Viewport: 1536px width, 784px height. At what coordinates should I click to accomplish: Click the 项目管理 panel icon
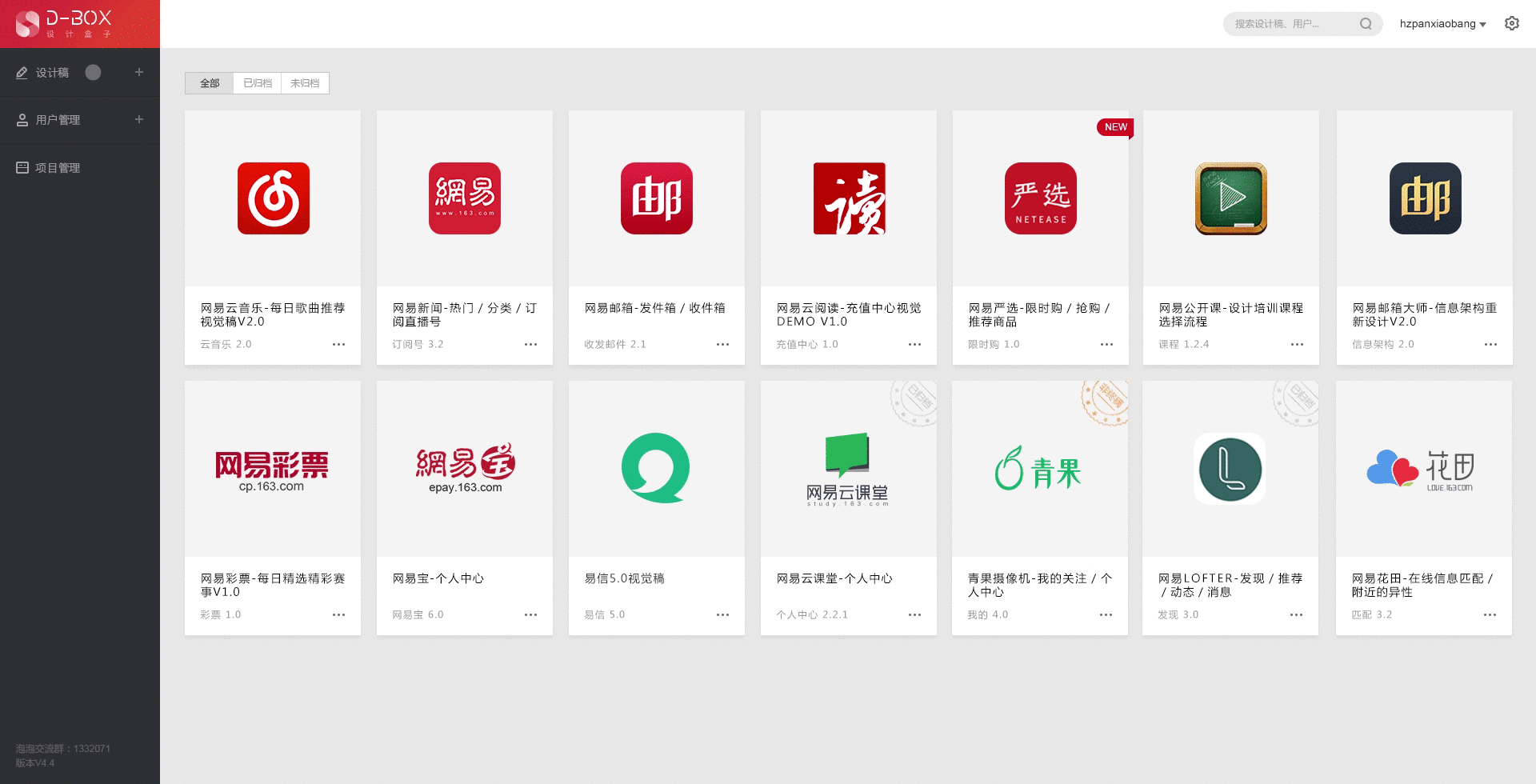point(22,167)
